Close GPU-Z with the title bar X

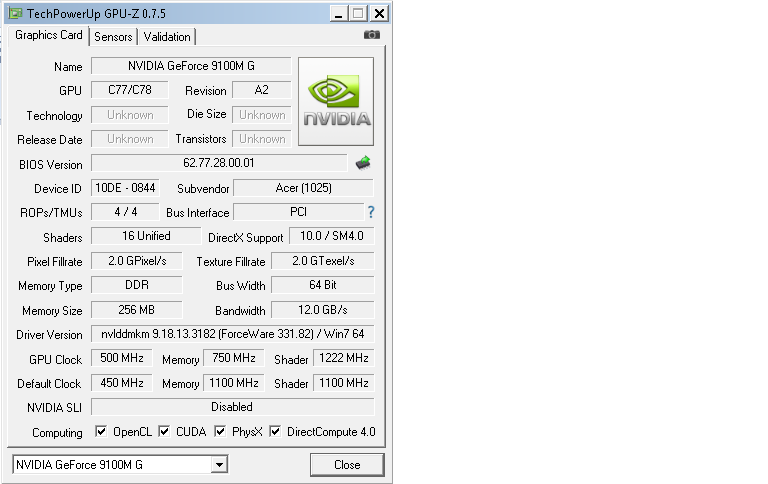pos(379,13)
